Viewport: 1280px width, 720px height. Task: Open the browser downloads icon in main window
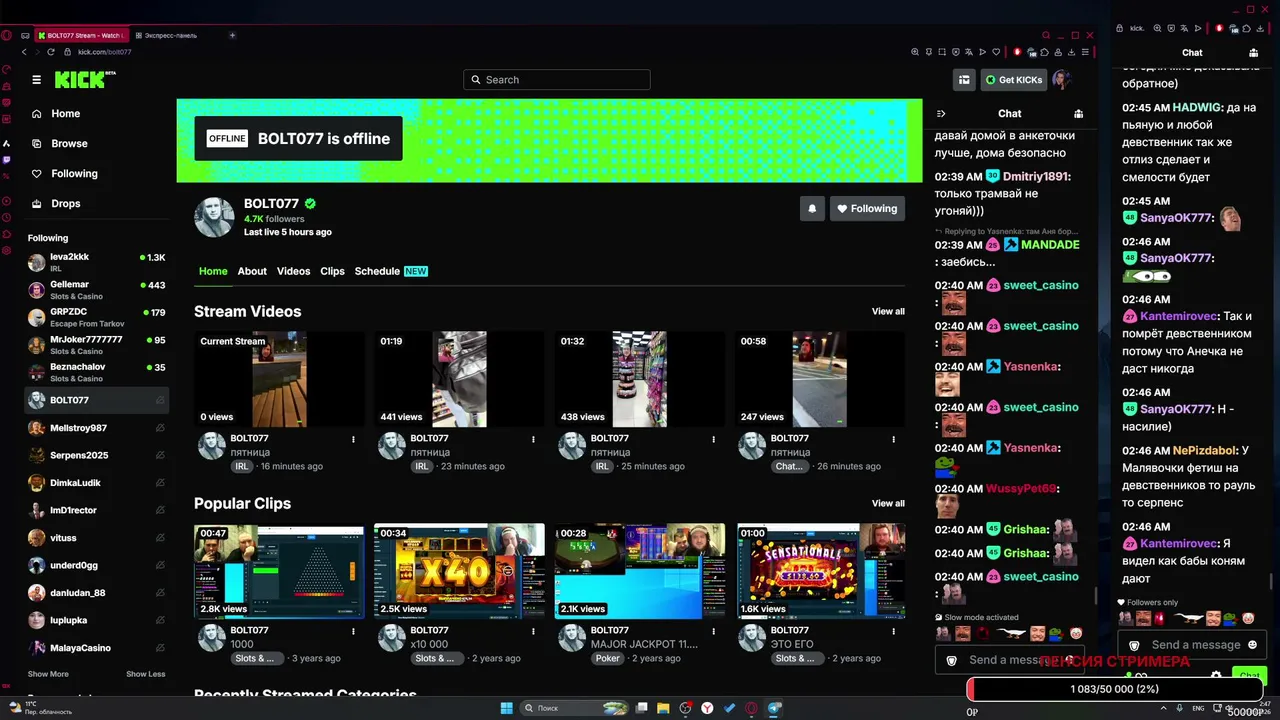tap(1072, 52)
